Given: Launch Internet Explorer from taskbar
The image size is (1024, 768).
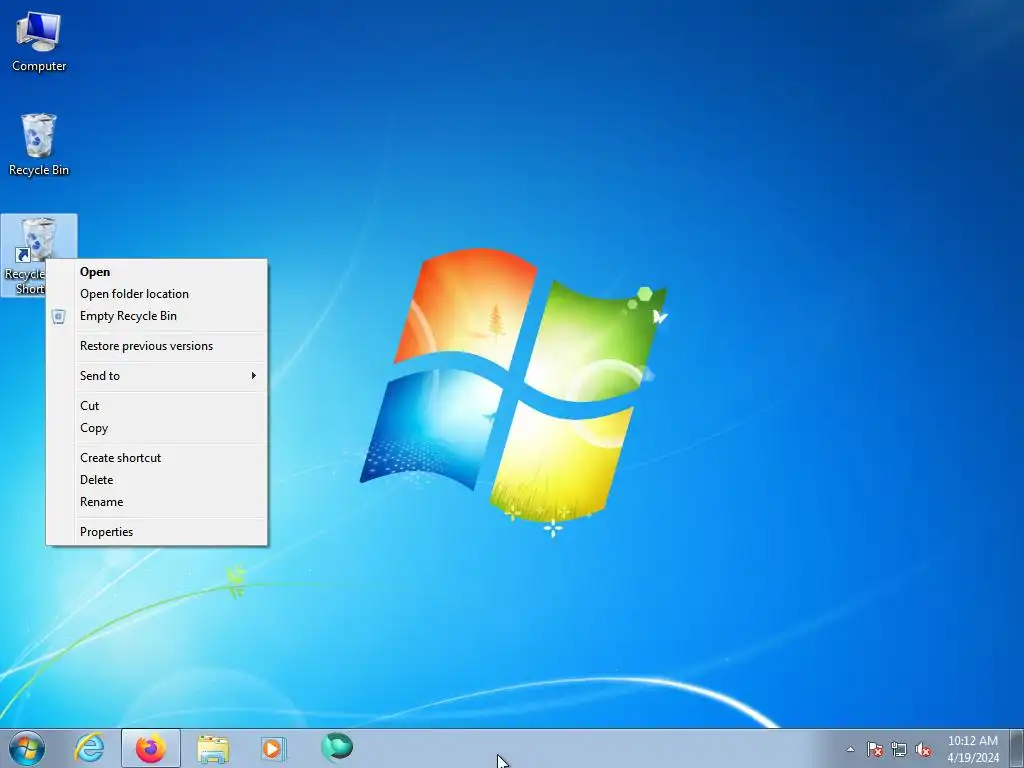Looking at the screenshot, I should tap(89, 748).
